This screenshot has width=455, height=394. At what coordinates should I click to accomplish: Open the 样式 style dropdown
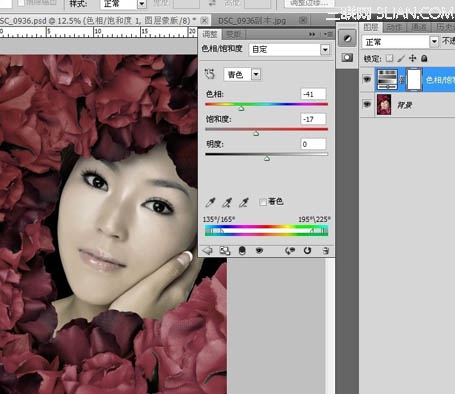[123, 4]
